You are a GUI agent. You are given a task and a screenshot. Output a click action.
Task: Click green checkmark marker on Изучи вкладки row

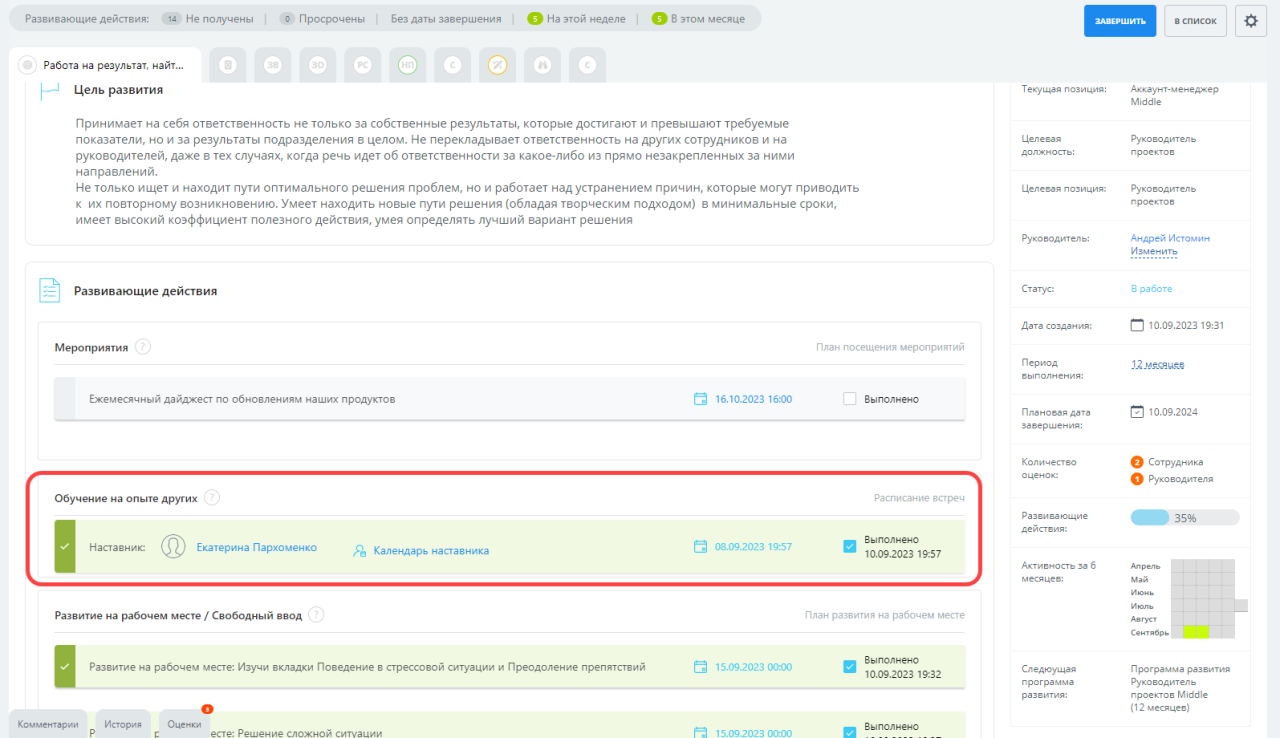65,667
